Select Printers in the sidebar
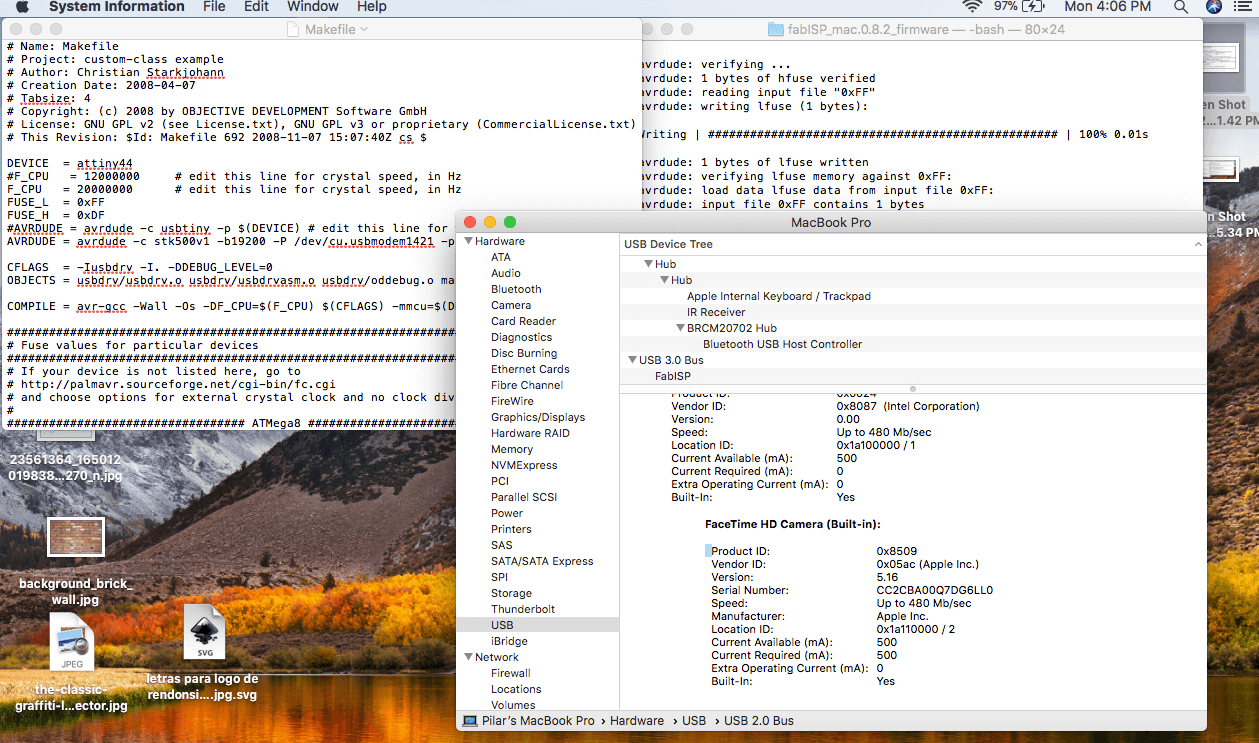Image resolution: width=1259 pixels, height=743 pixels. click(511, 529)
